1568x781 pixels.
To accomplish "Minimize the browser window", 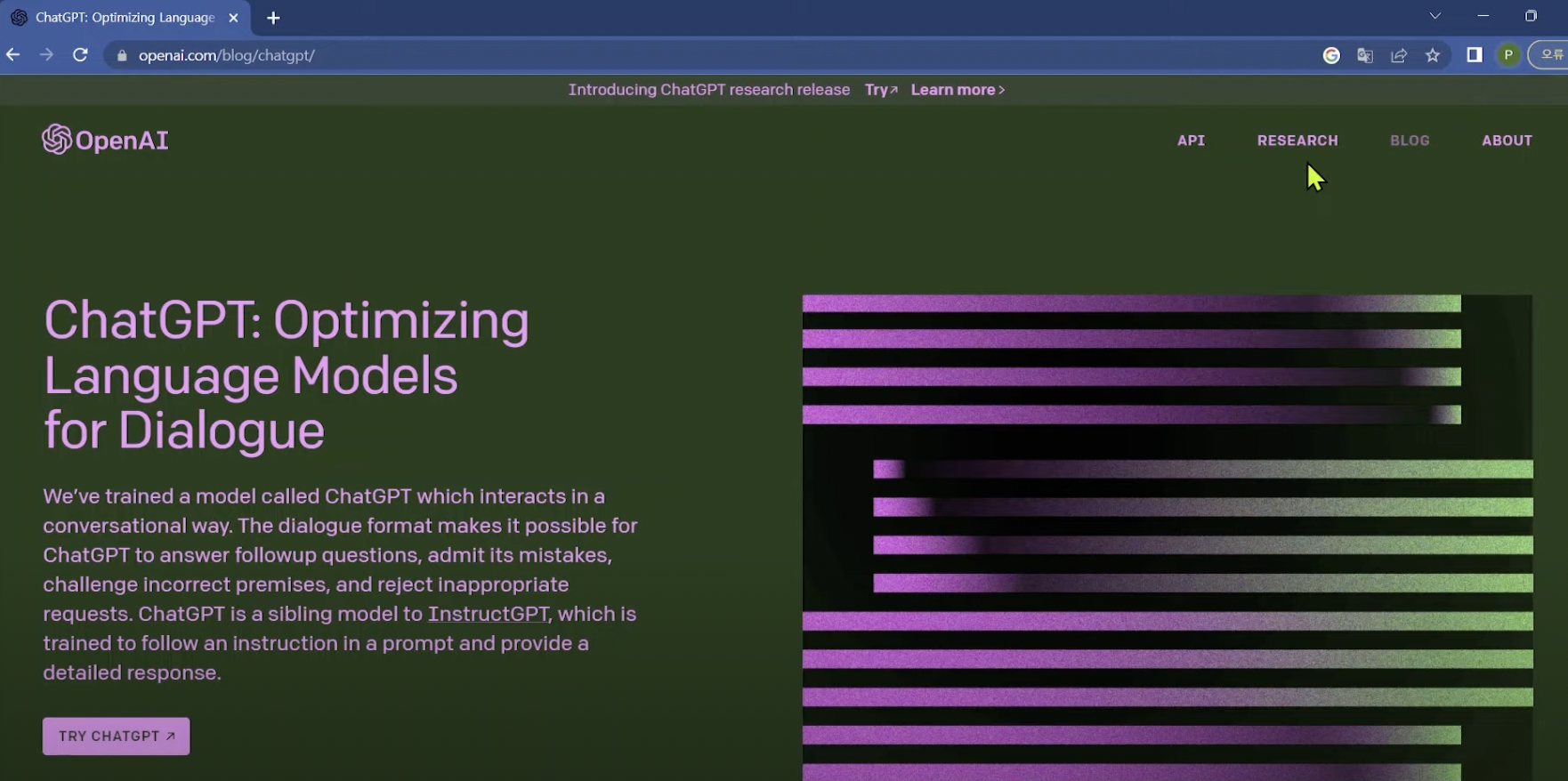I will [x=1483, y=16].
